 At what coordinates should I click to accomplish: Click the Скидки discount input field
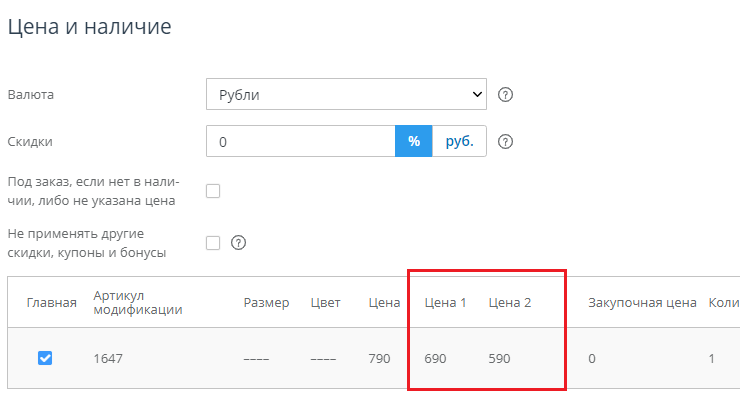[301, 141]
